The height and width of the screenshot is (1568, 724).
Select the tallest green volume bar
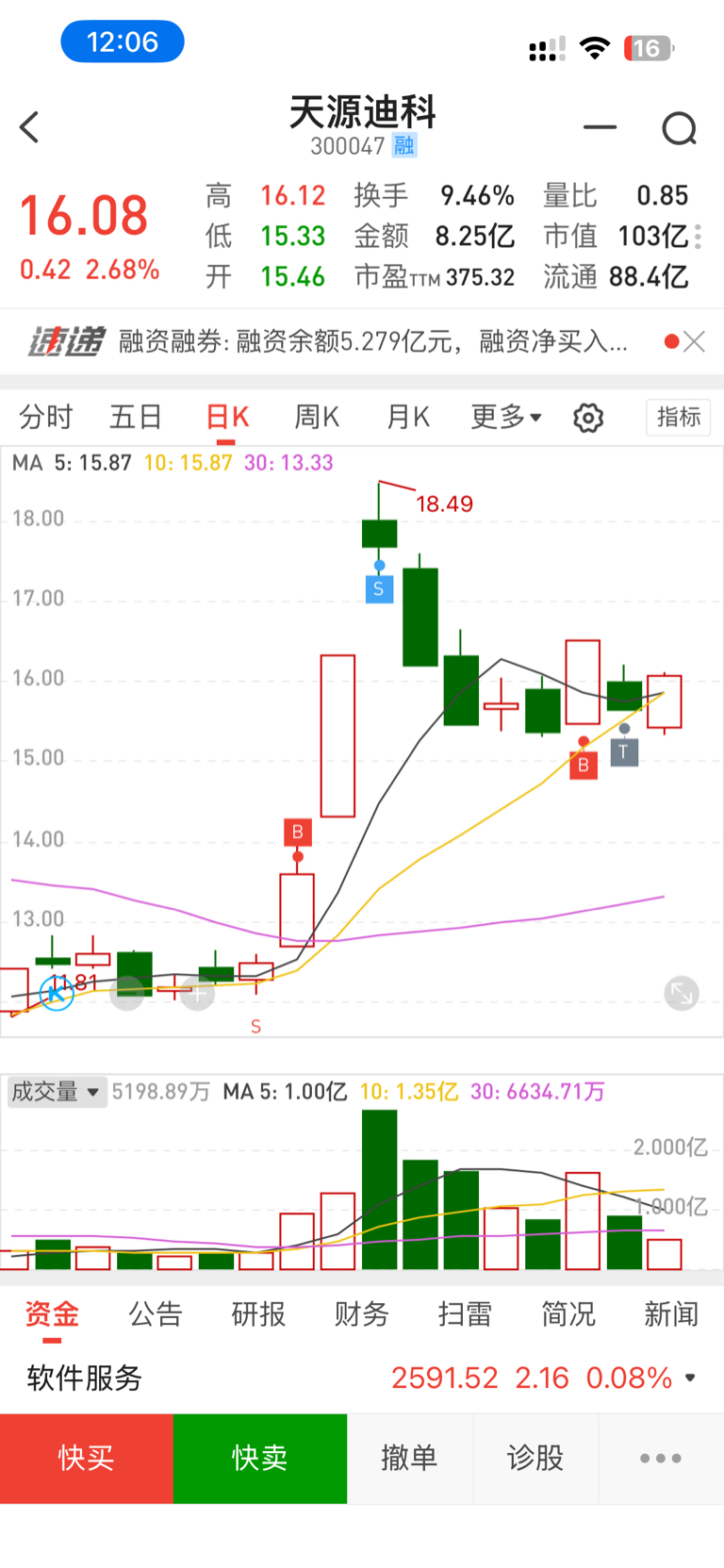(379, 1190)
